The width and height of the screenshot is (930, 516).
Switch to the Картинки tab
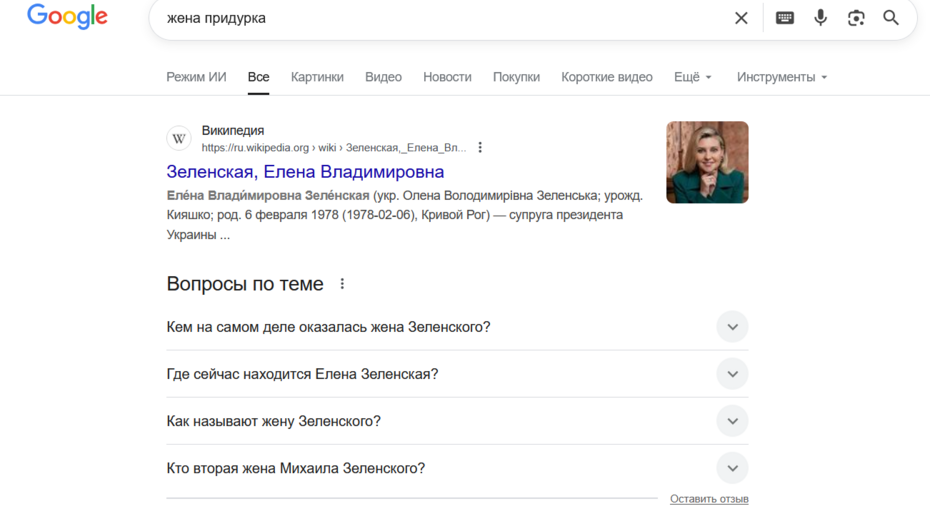click(x=317, y=77)
